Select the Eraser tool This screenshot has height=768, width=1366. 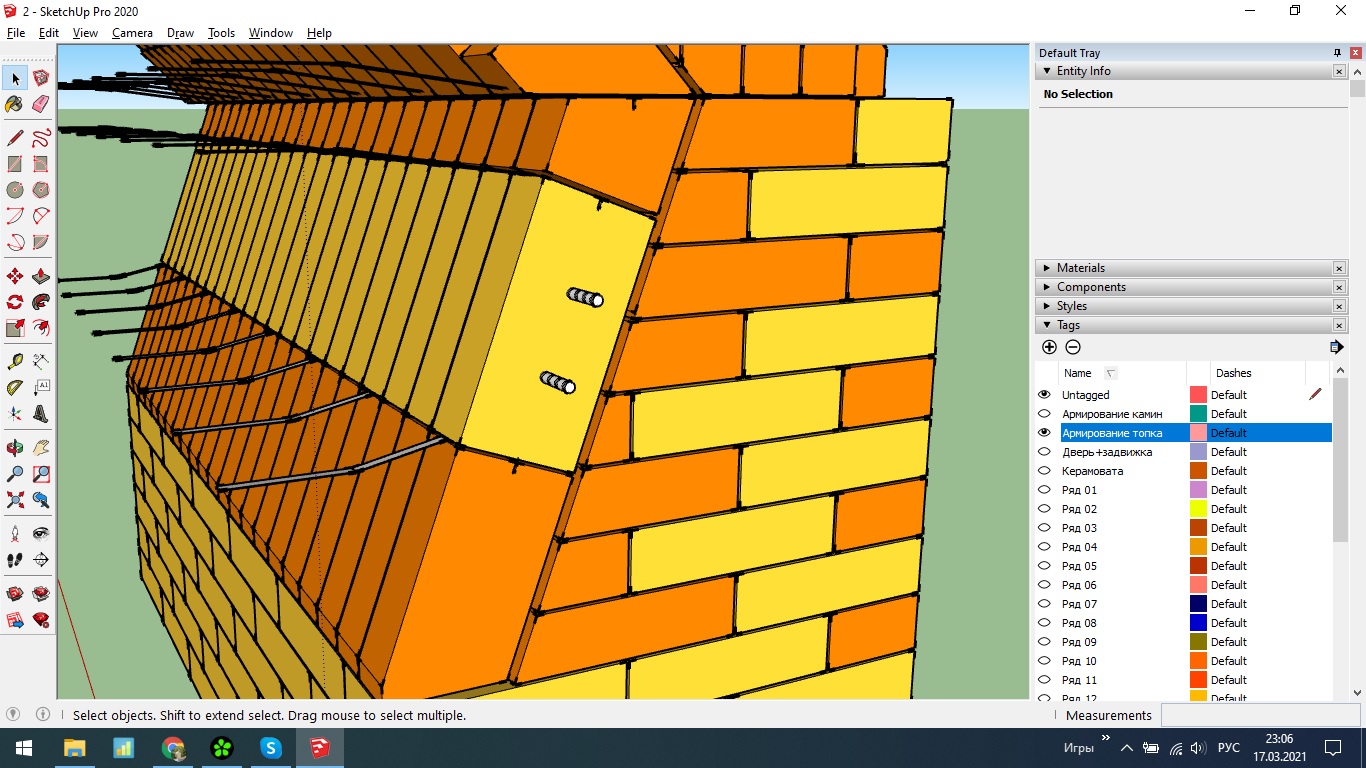(41, 104)
